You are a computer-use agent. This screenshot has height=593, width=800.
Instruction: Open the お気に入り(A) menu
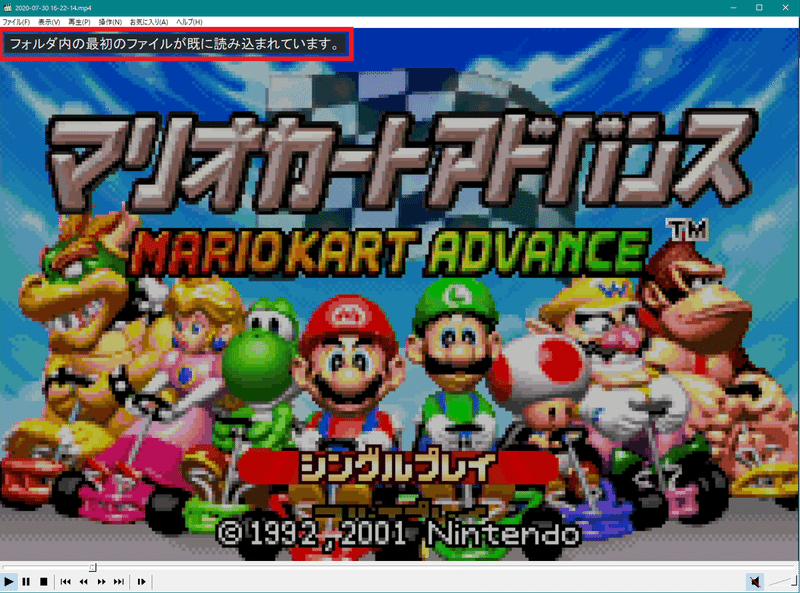tap(148, 22)
